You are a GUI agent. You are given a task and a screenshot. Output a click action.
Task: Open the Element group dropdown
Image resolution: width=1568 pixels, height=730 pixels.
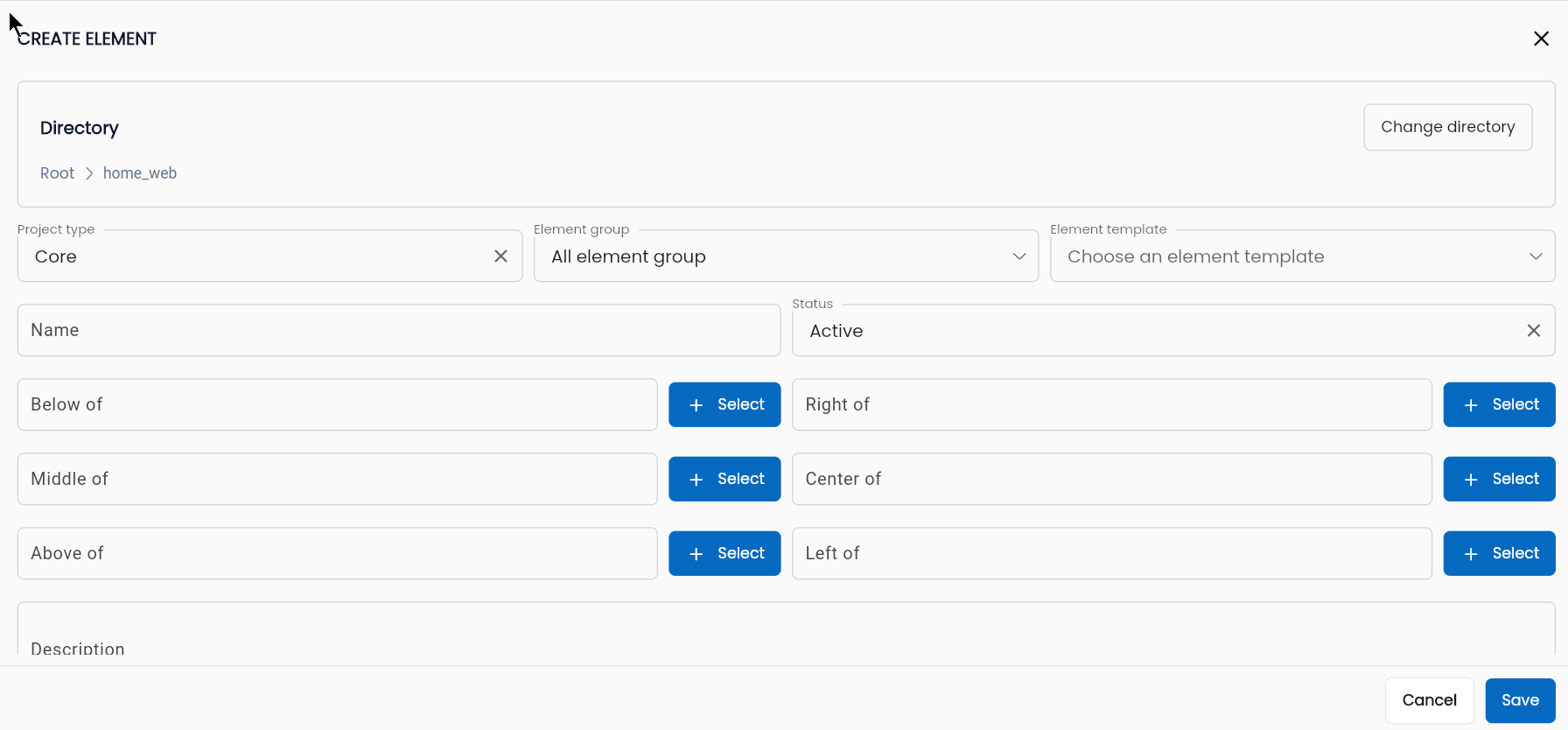(x=786, y=256)
